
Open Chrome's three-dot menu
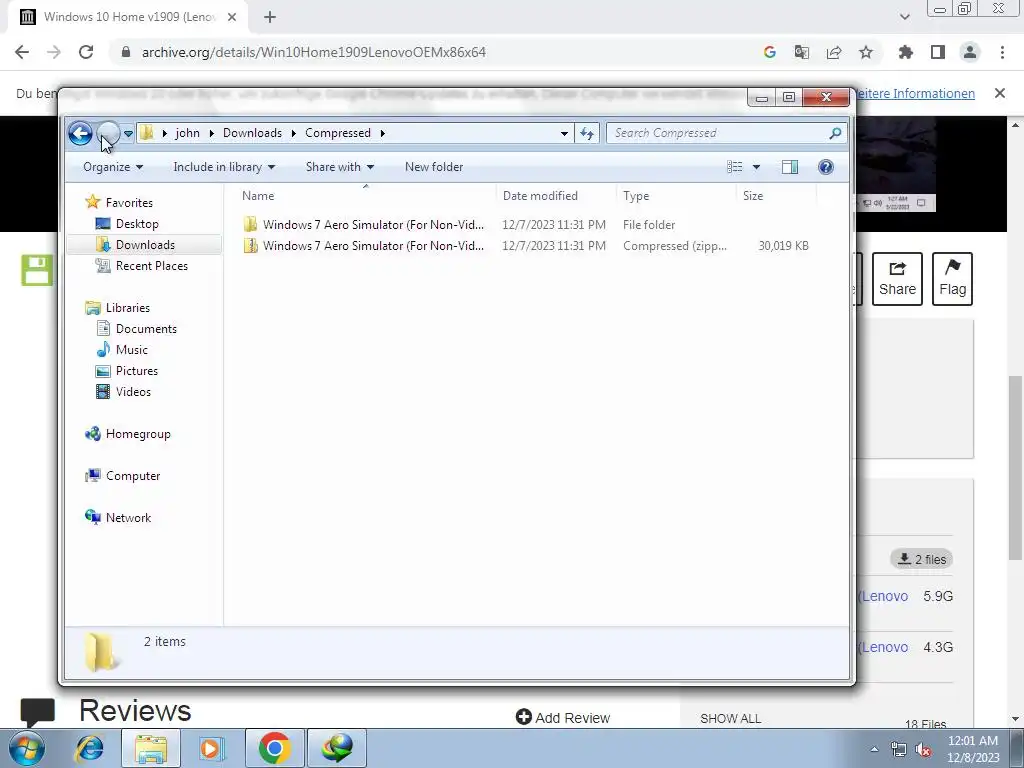(1002, 52)
